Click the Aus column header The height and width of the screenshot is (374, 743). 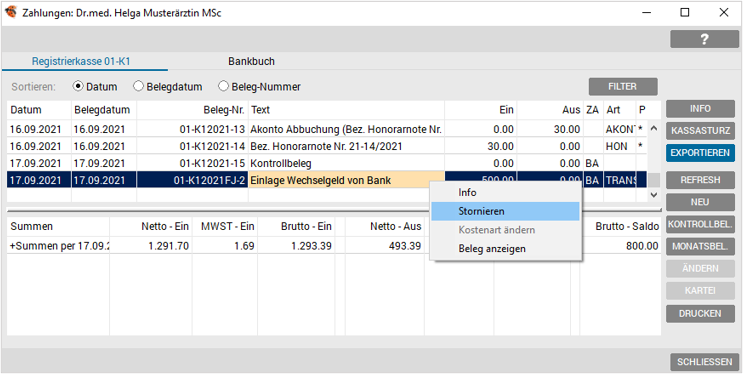pyautogui.click(x=551, y=110)
